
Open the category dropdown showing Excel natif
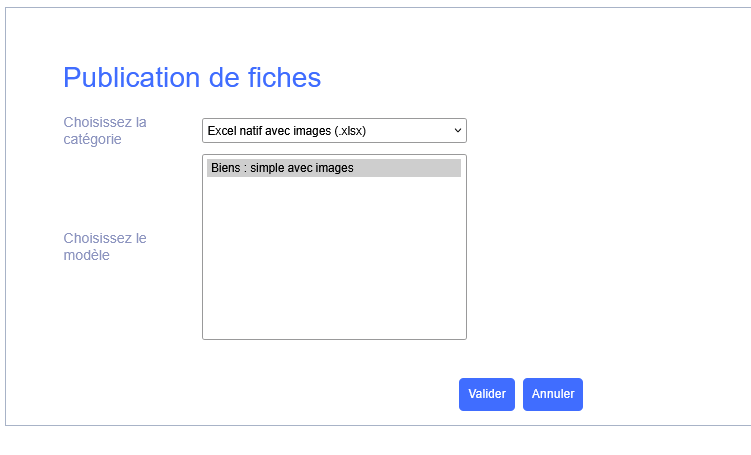[x=334, y=131]
